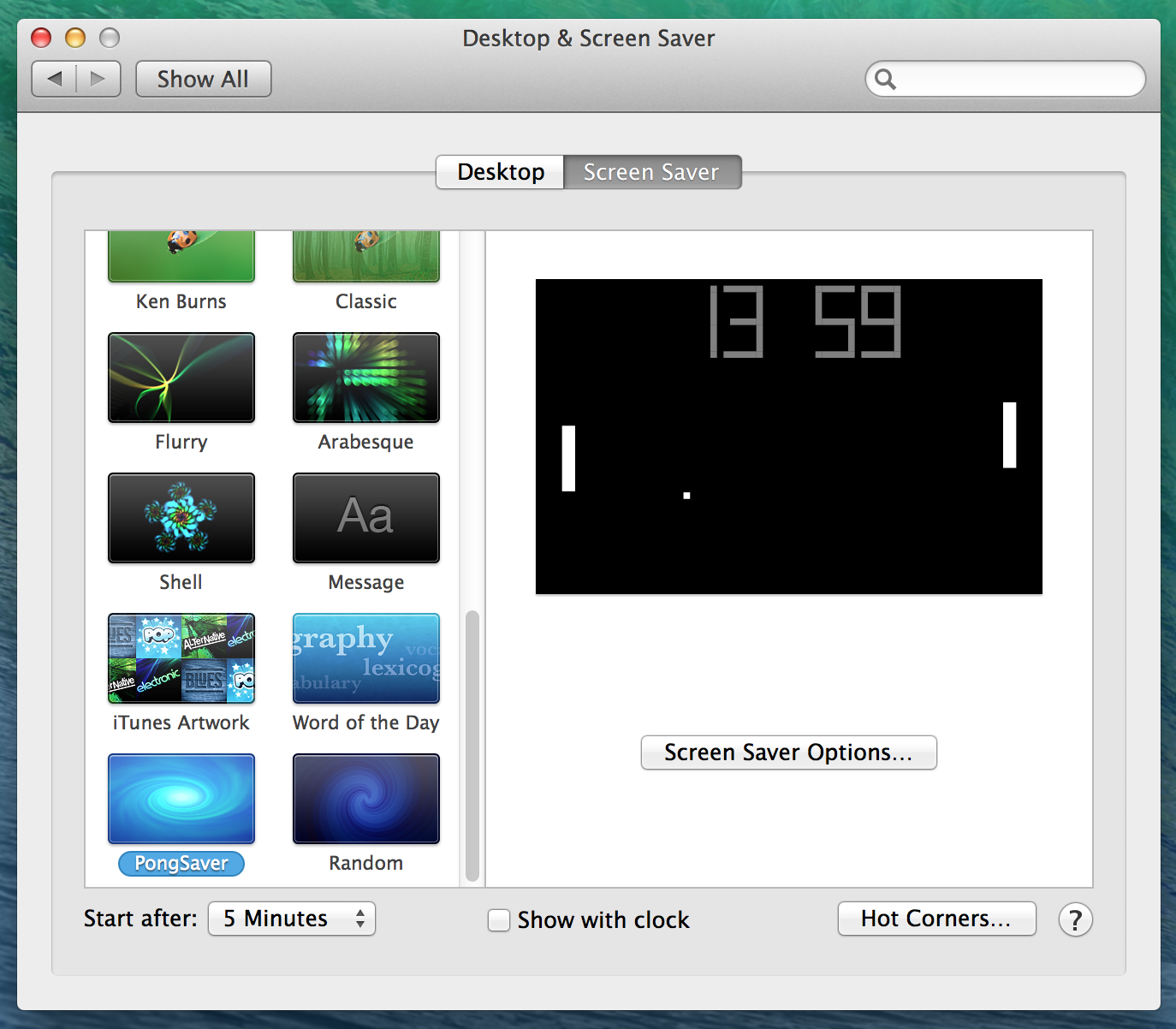The image size is (1176, 1029).
Task: Click the screen saver list scrollbar
Action: click(x=472, y=745)
